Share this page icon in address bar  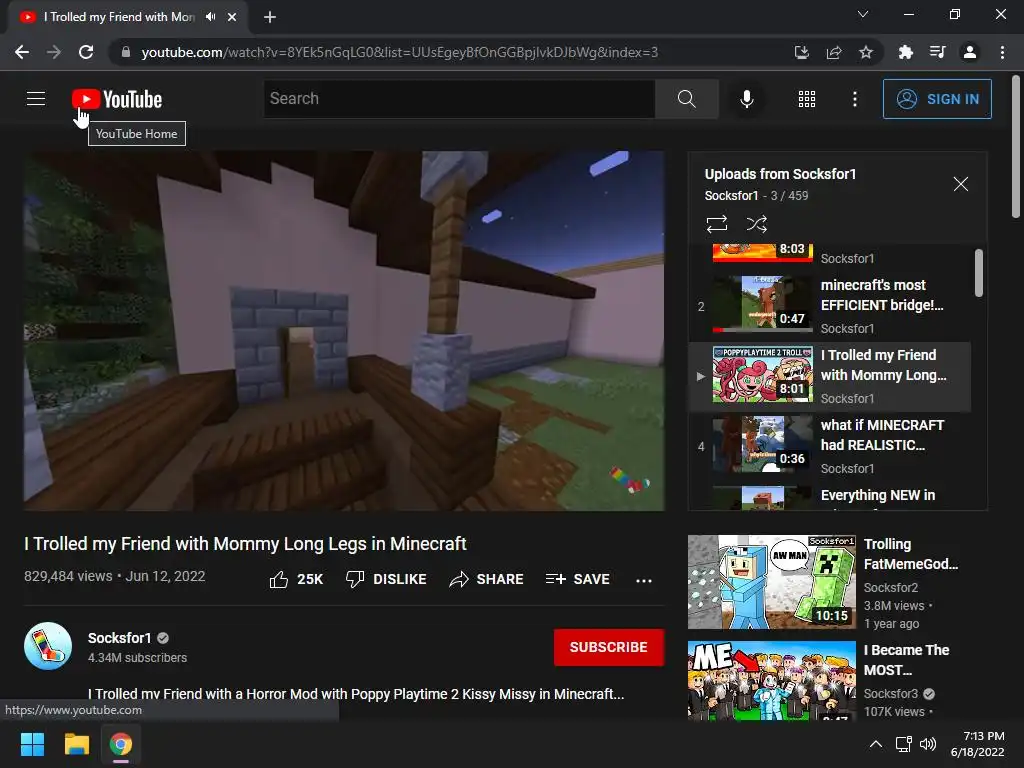tap(833, 52)
